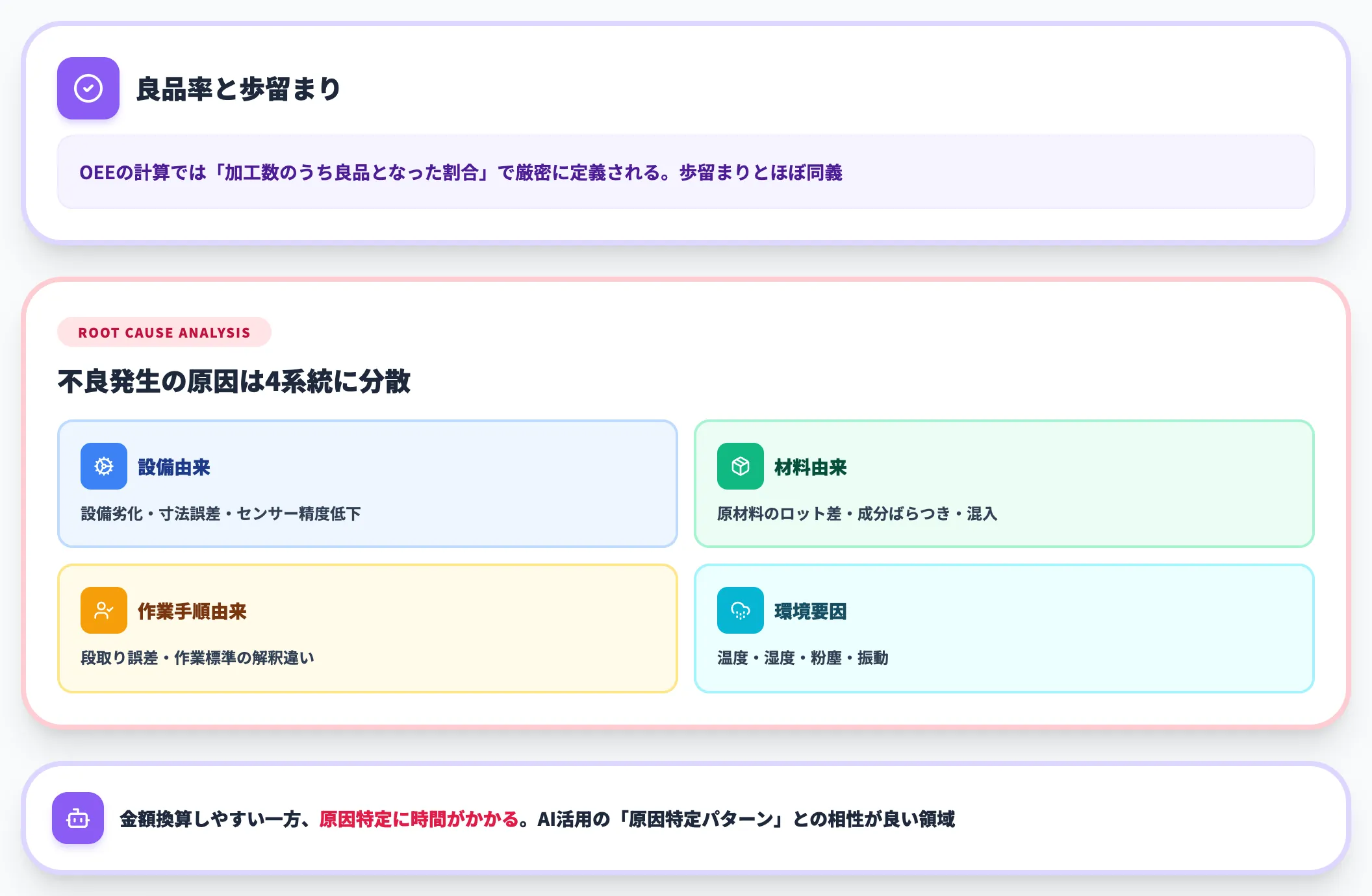This screenshot has width=1372, height=896.
Task: Click the text 段取り誤差・作業標準の解釈違い
Action: click(x=197, y=658)
